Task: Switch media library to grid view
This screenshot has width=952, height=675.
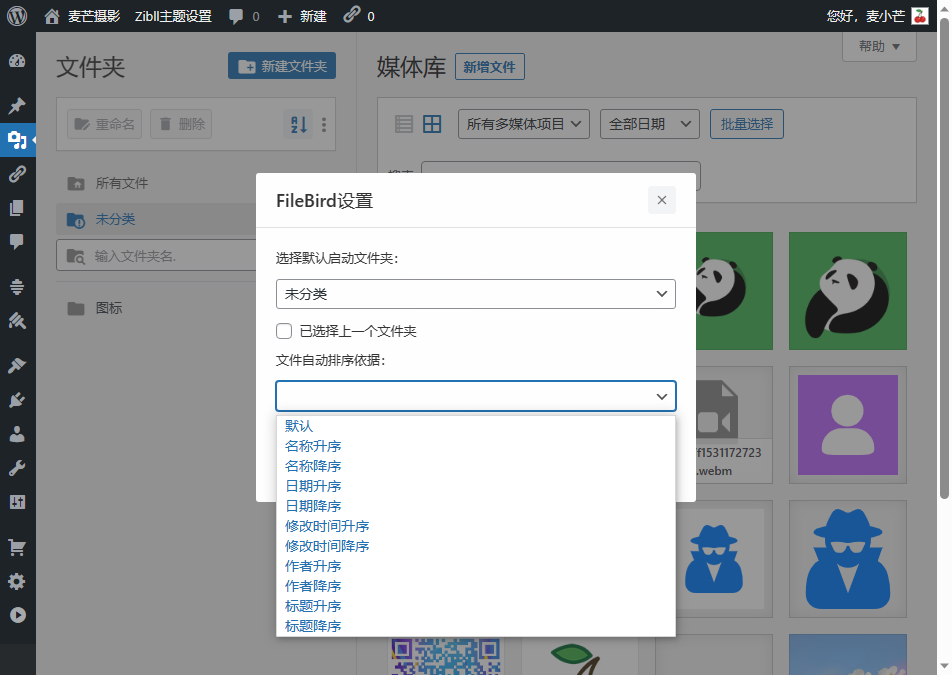Action: pyautogui.click(x=432, y=124)
